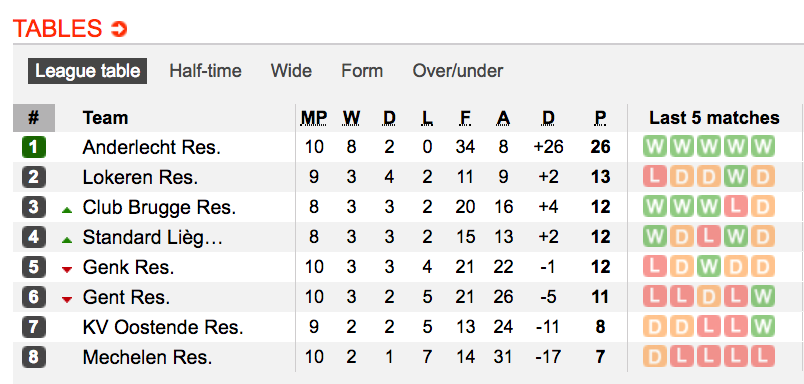Sort by the MP column header
This screenshot has height=384, width=804.
coord(314,118)
